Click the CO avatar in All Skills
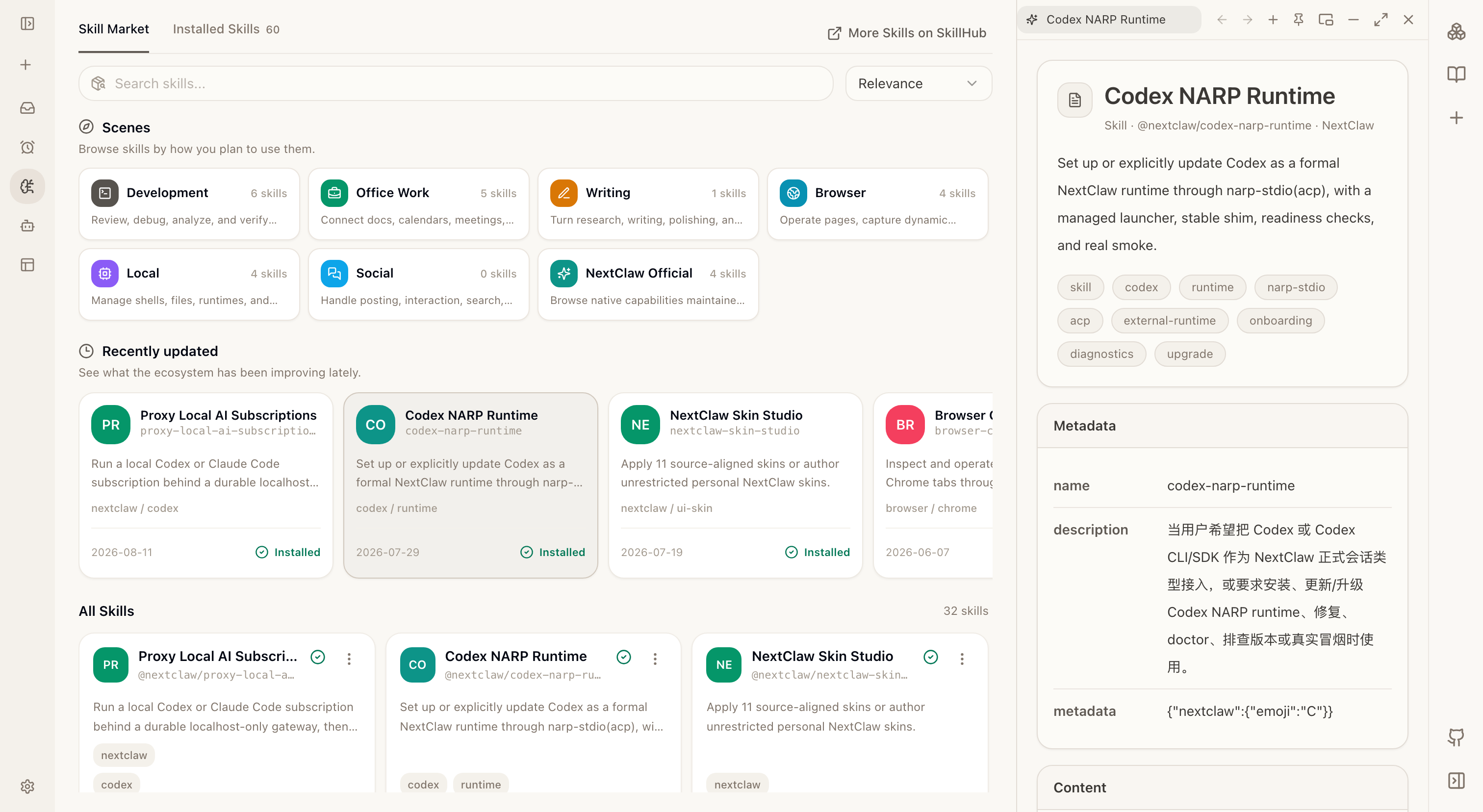Image resolution: width=1483 pixels, height=812 pixels. (x=417, y=665)
